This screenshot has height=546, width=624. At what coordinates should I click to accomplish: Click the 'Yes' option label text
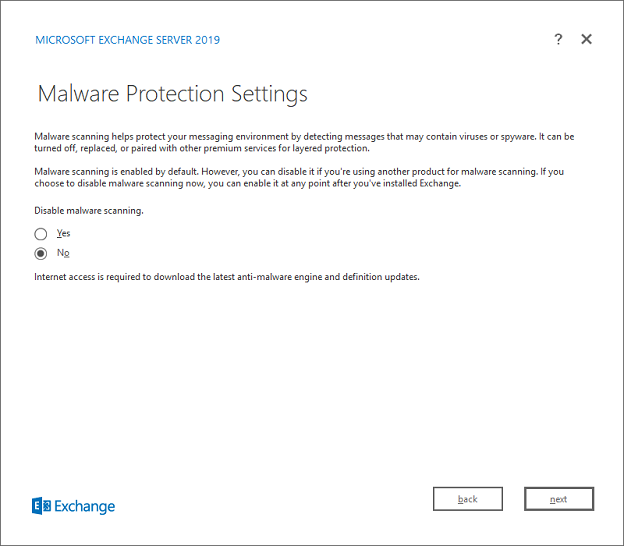tap(64, 233)
